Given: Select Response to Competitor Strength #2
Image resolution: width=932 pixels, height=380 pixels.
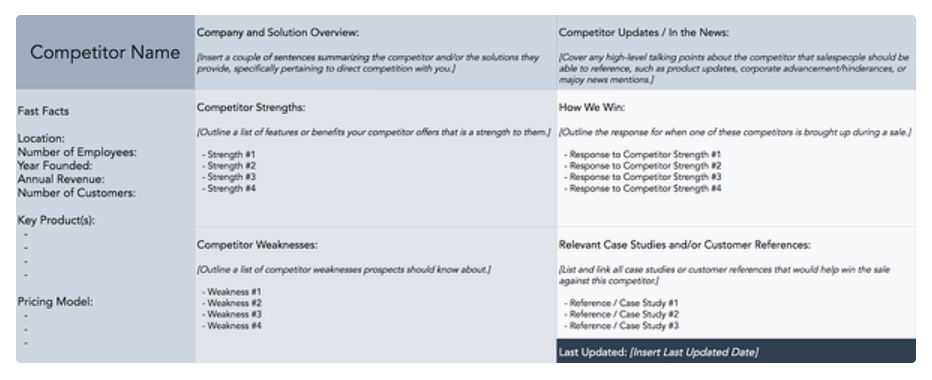Looking at the screenshot, I should point(643,166).
